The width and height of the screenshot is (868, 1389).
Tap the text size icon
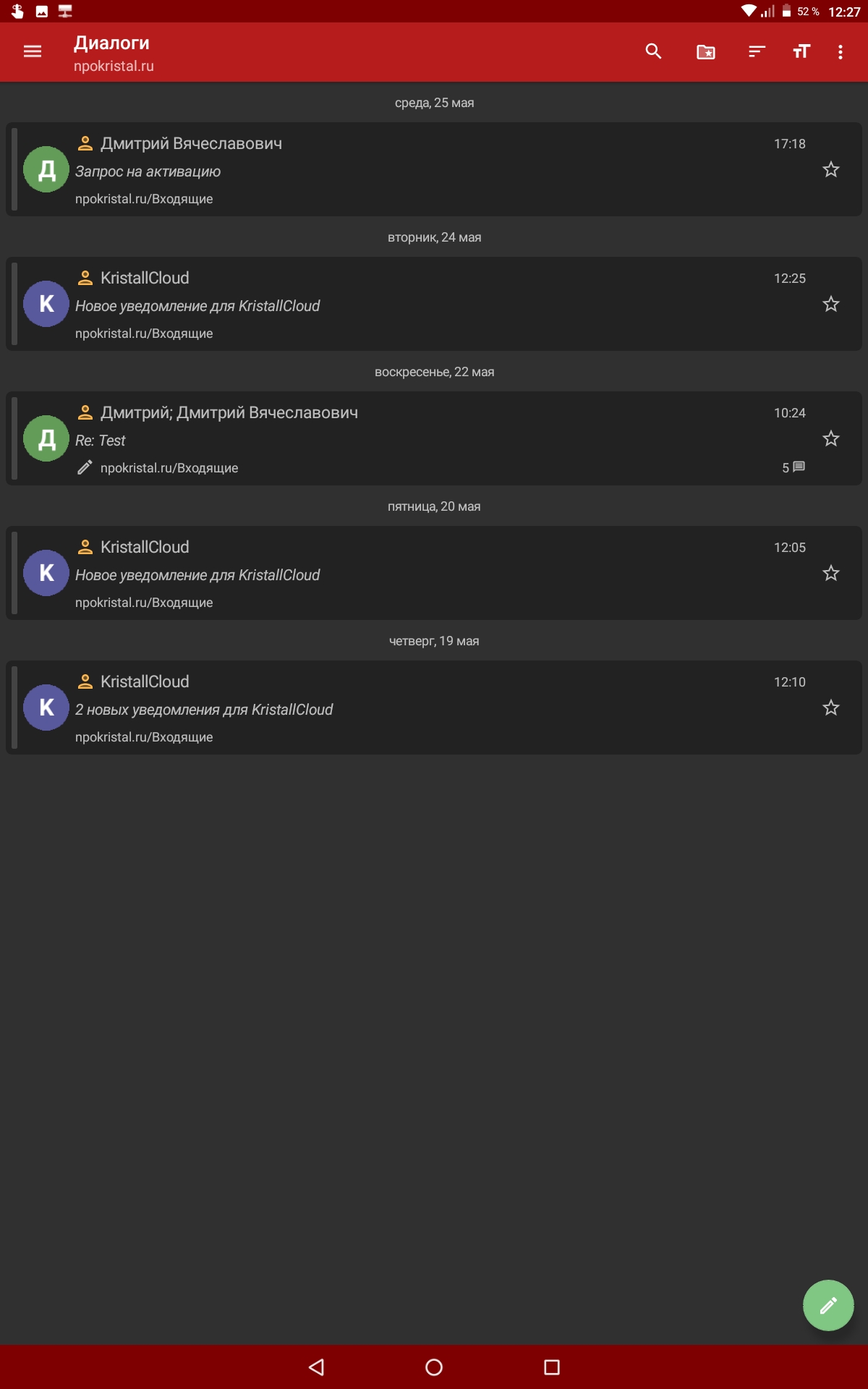[801, 51]
